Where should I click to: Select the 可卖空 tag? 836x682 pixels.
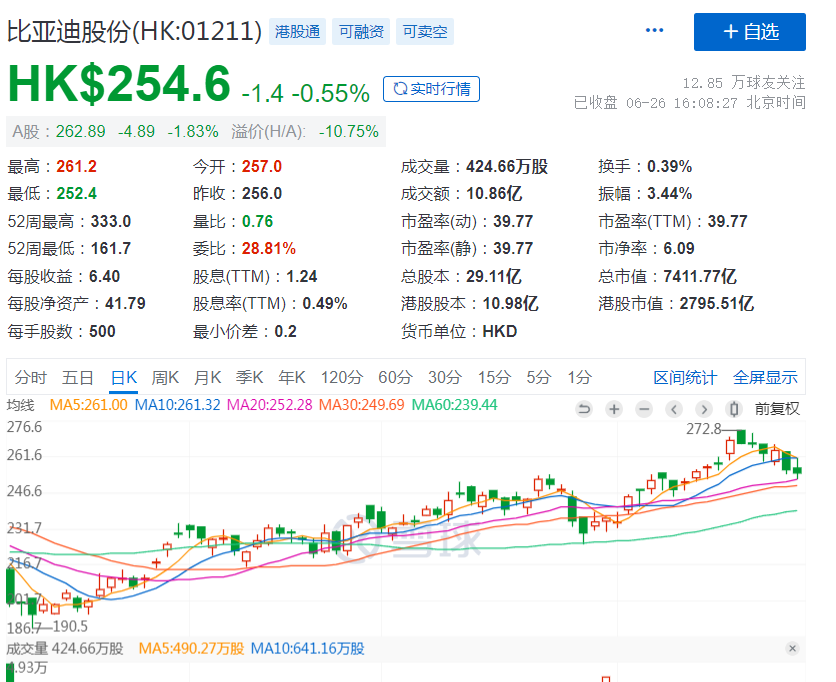click(x=425, y=31)
